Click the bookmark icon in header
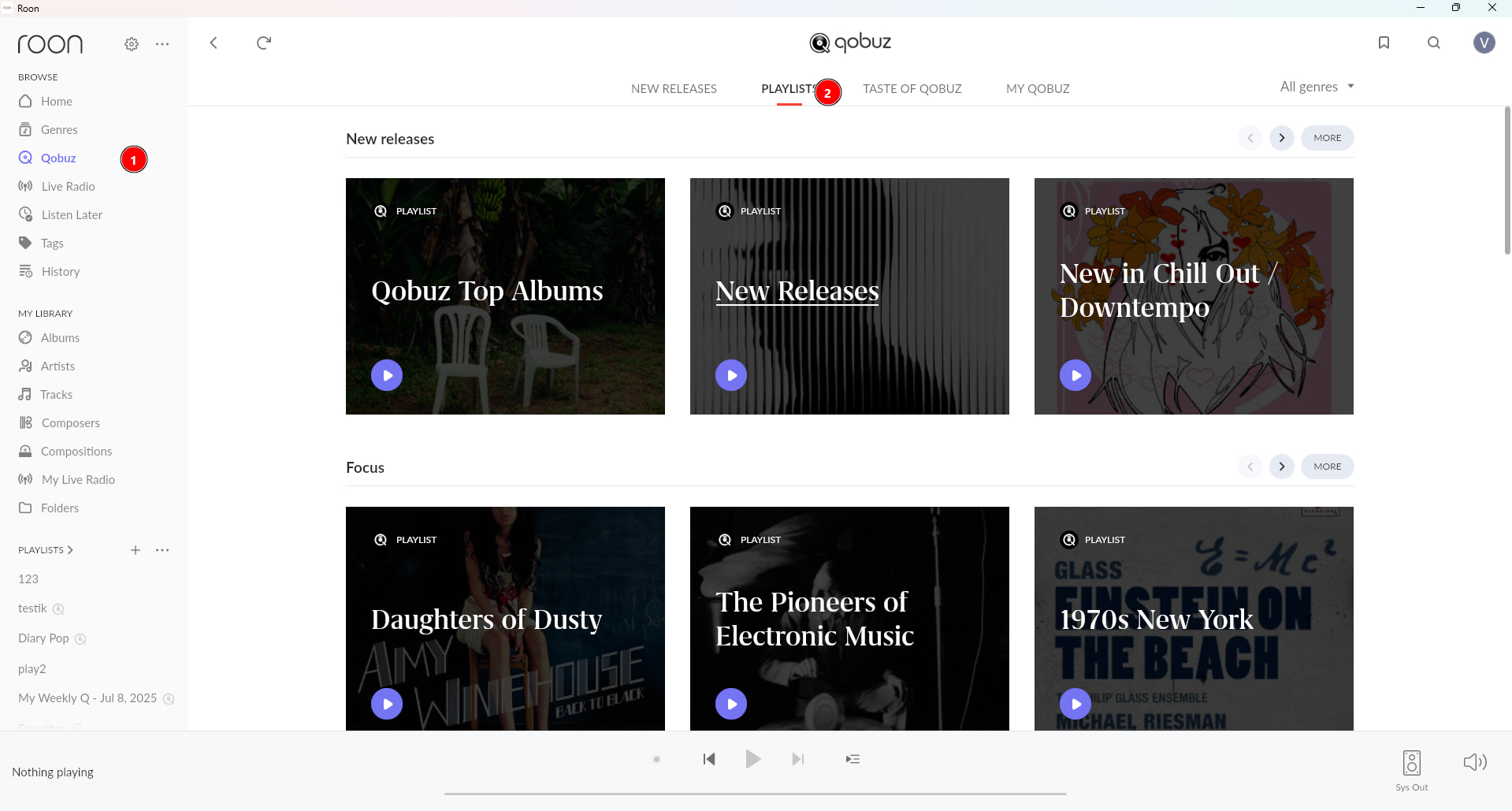Image resolution: width=1512 pixels, height=811 pixels. pos(1384,43)
